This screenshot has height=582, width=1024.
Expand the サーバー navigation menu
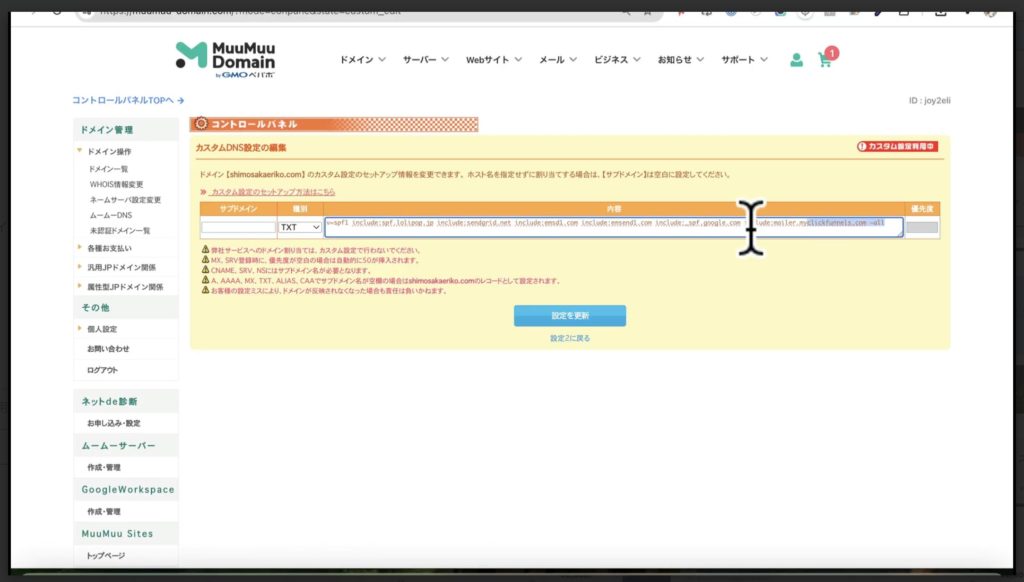pos(426,60)
